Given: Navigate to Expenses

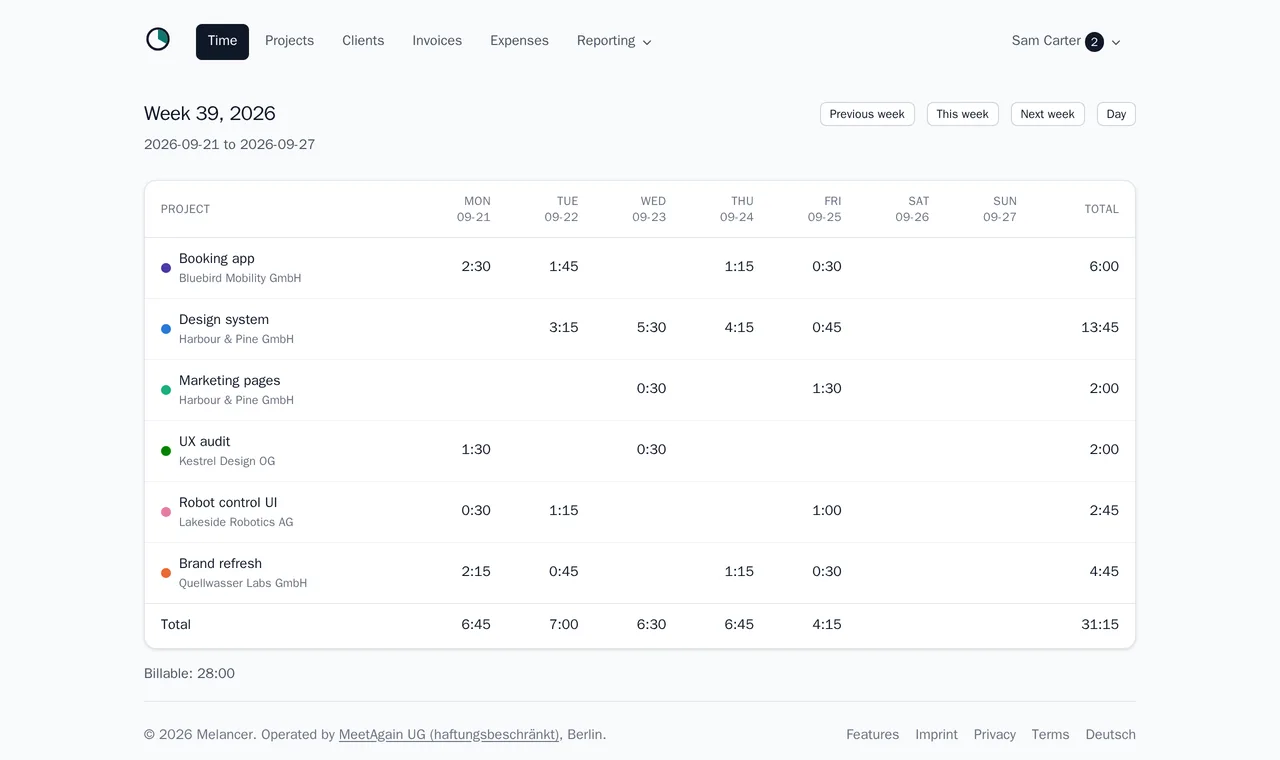Looking at the screenshot, I should (x=519, y=41).
